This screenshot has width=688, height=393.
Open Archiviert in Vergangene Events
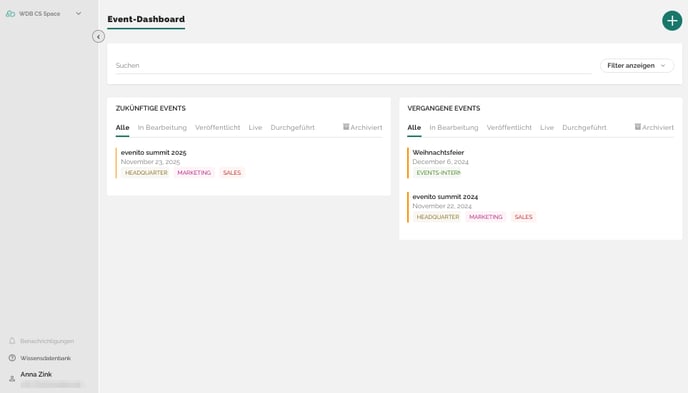point(654,127)
